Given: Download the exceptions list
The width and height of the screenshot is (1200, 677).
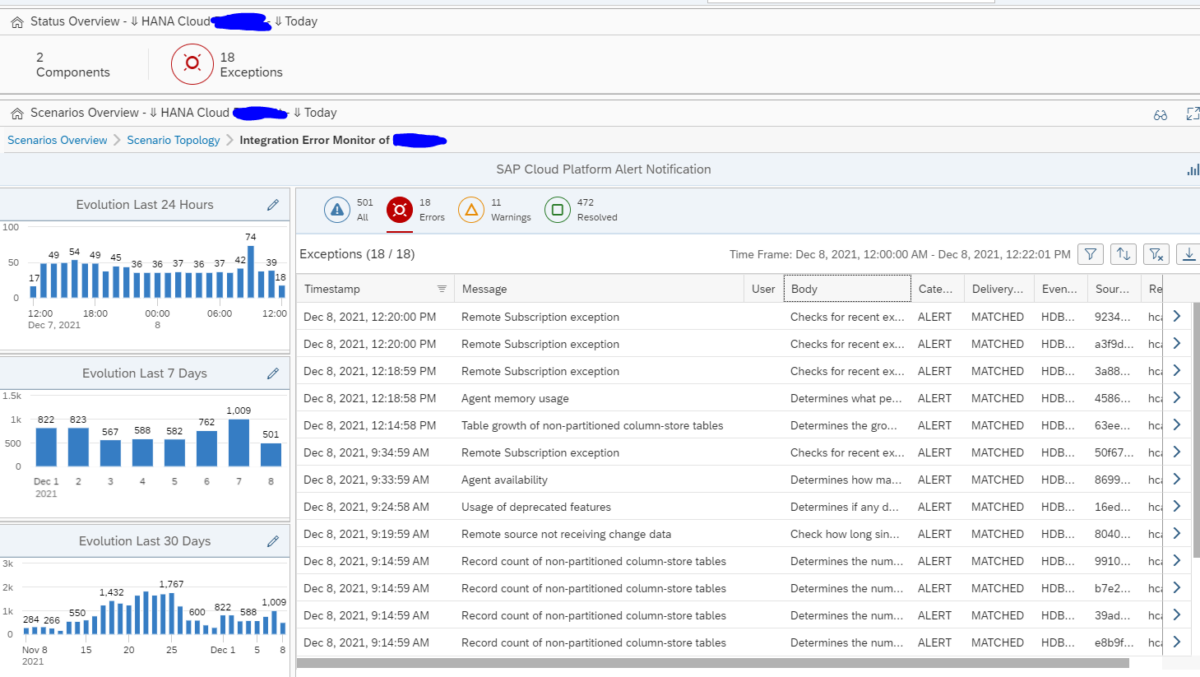Looking at the screenshot, I should pos(1189,254).
